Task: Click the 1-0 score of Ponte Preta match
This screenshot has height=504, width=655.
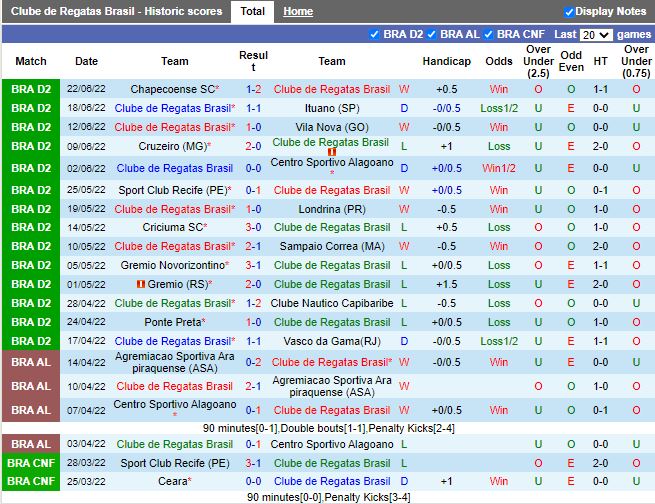Action: click(254, 322)
